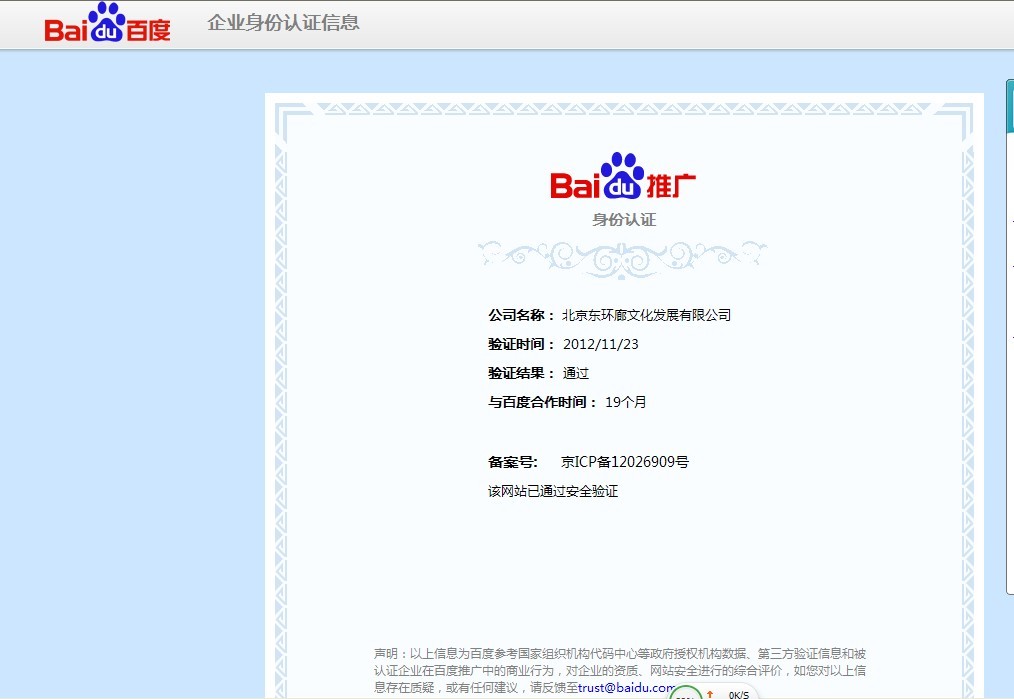Click the 该网站已通过安全验证 notice

pos(553,491)
